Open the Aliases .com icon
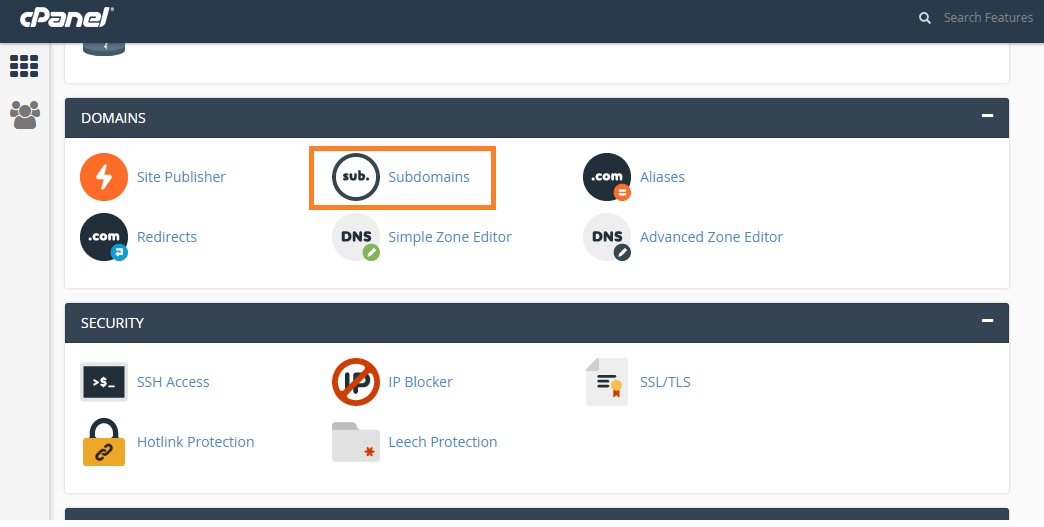1044x527 pixels. (x=607, y=177)
